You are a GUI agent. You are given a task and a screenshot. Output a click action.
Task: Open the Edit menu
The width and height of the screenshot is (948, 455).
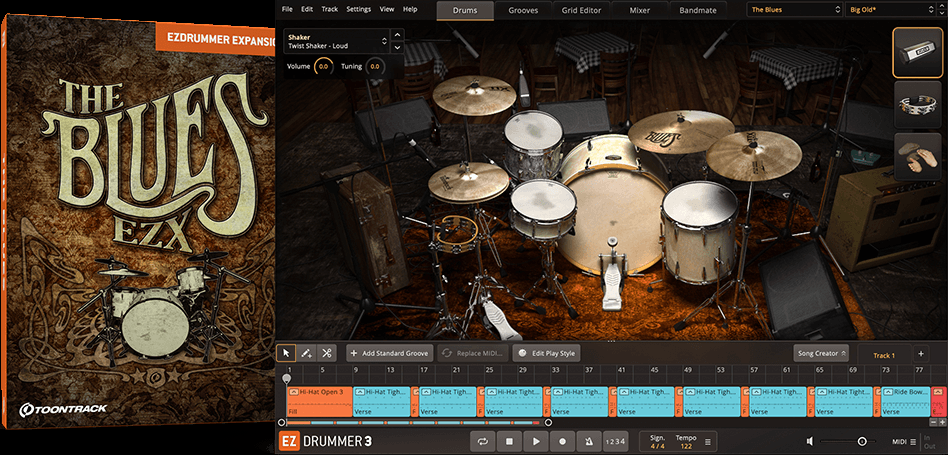(307, 9)
